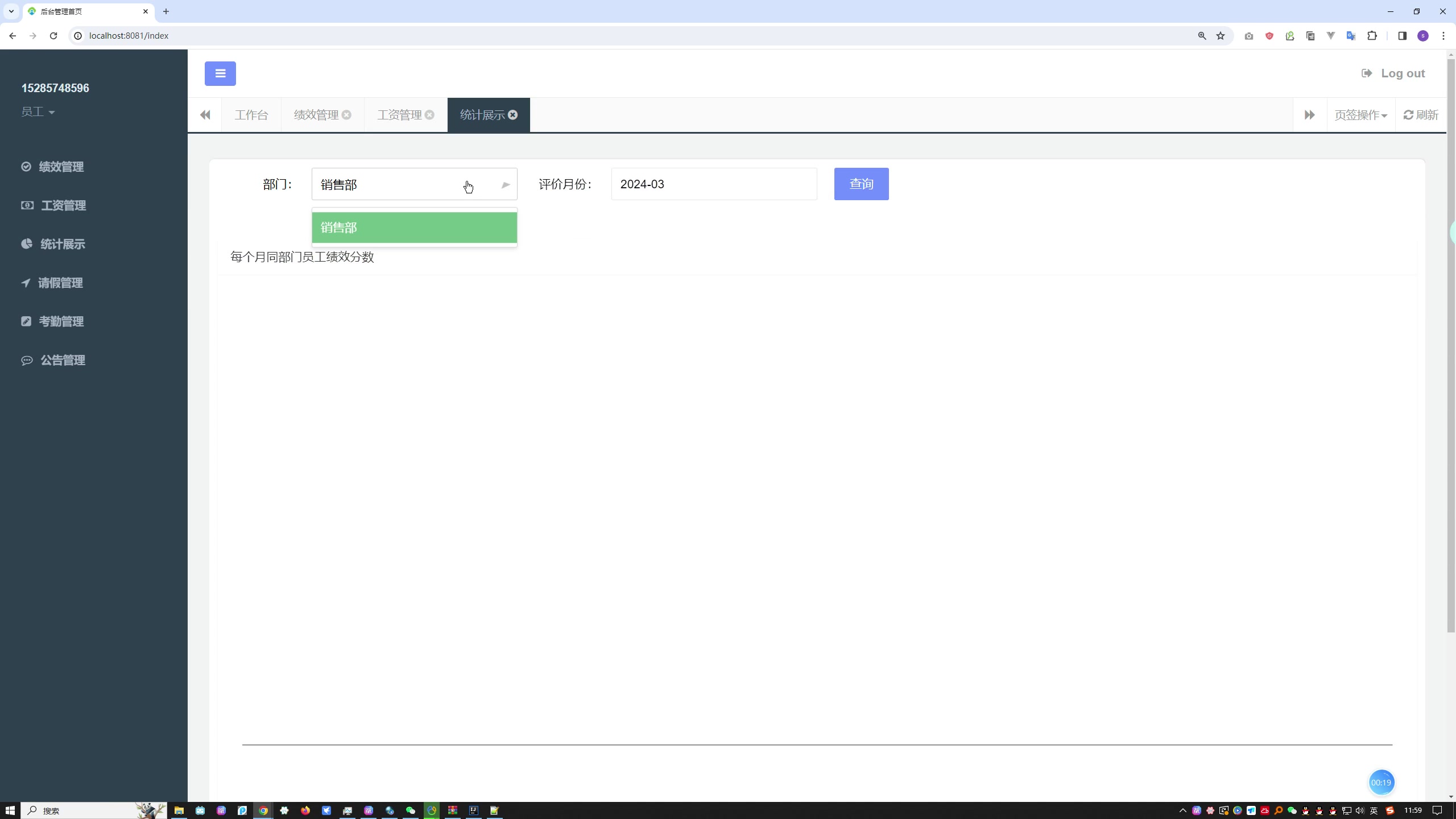
Task: Click the 考勤管理 sidebar icon
Action: [x=26, y=321]
